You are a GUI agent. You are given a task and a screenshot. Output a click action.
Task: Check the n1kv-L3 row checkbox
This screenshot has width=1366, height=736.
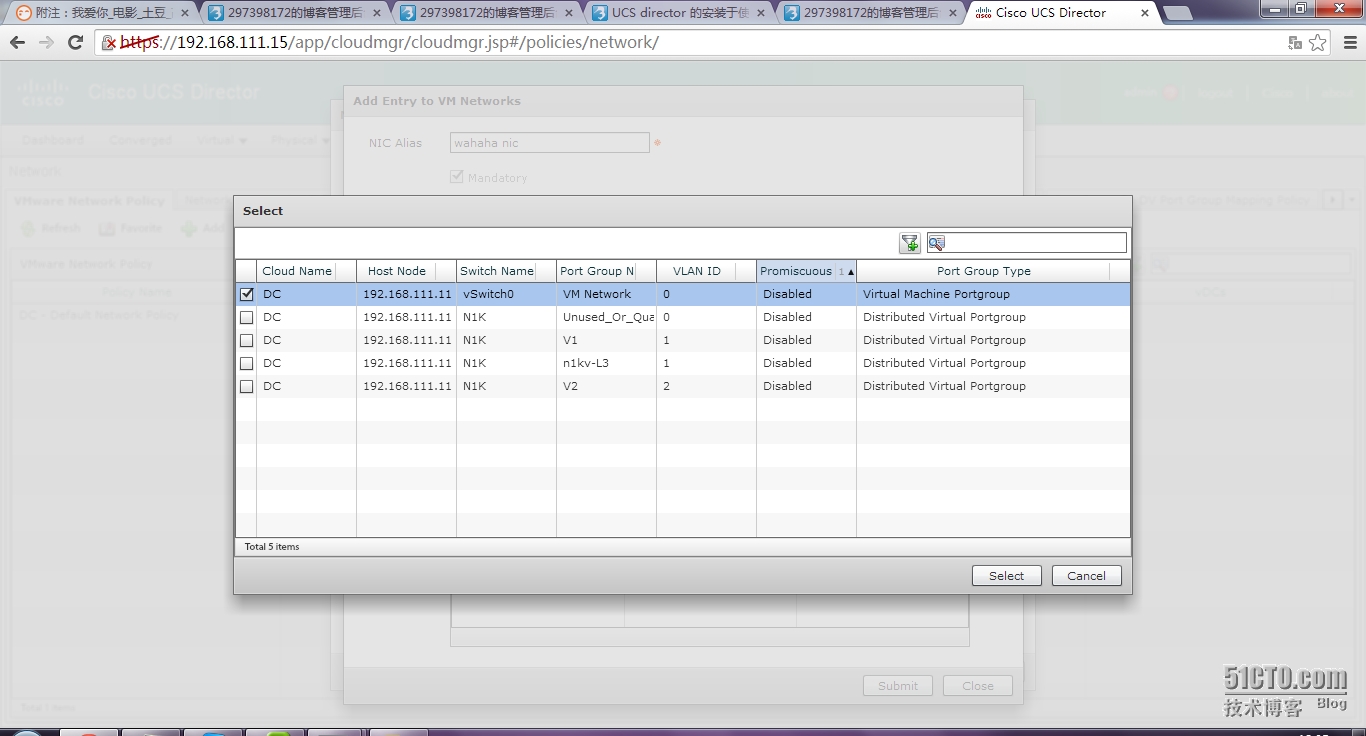246,363
